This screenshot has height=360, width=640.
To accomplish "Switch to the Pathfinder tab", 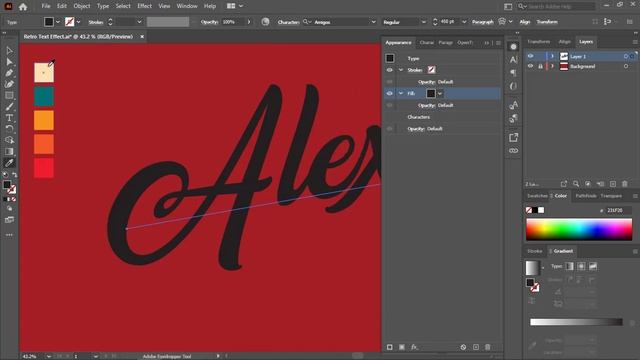I will coord(585,196).
